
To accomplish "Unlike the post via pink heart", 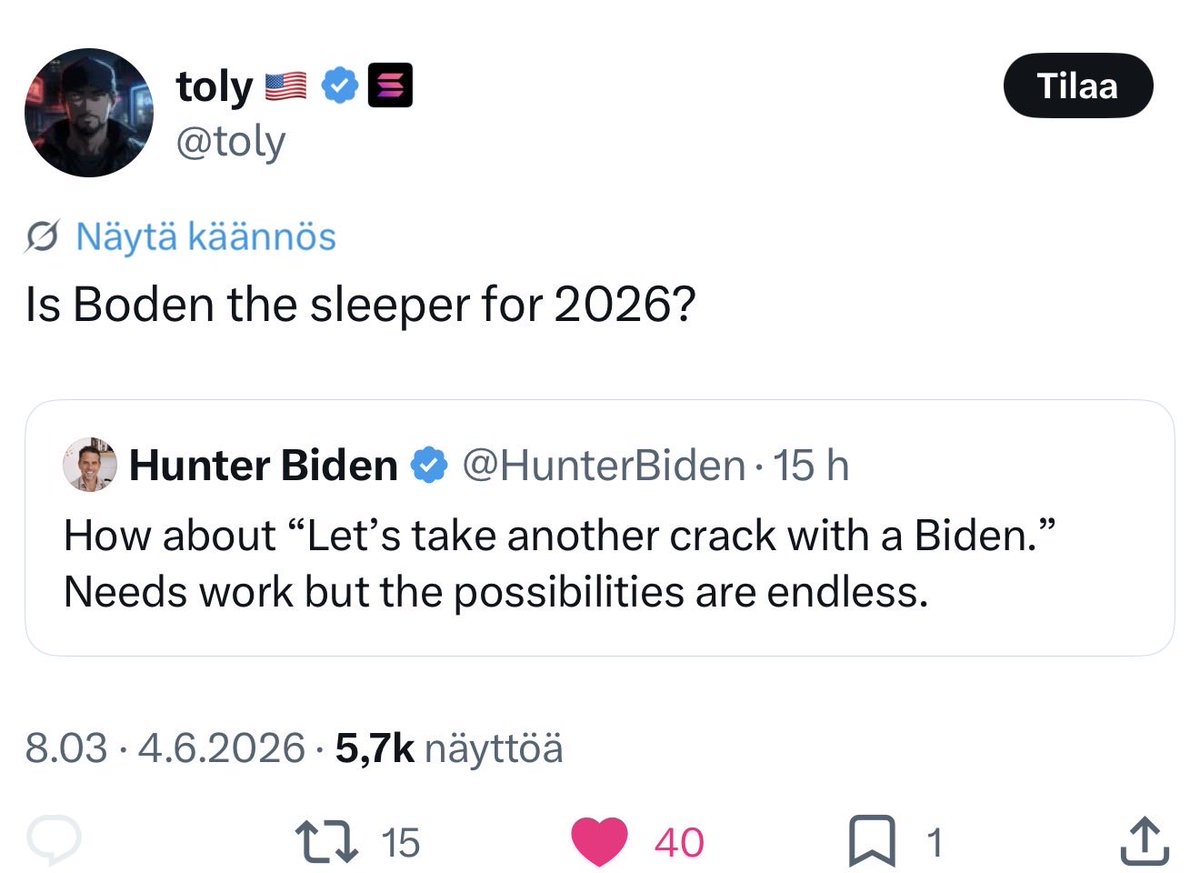I will tap(599, 841).
